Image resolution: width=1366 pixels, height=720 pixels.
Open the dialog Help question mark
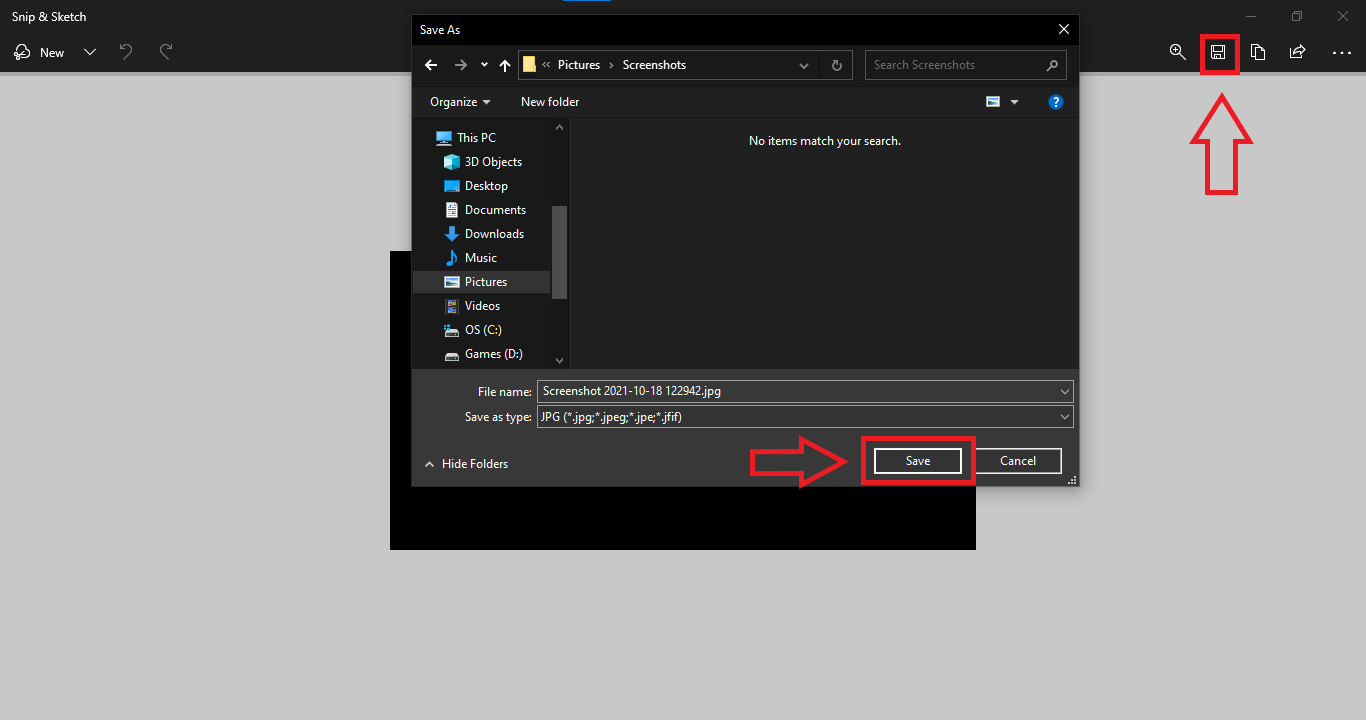(x=1056, y=102)
